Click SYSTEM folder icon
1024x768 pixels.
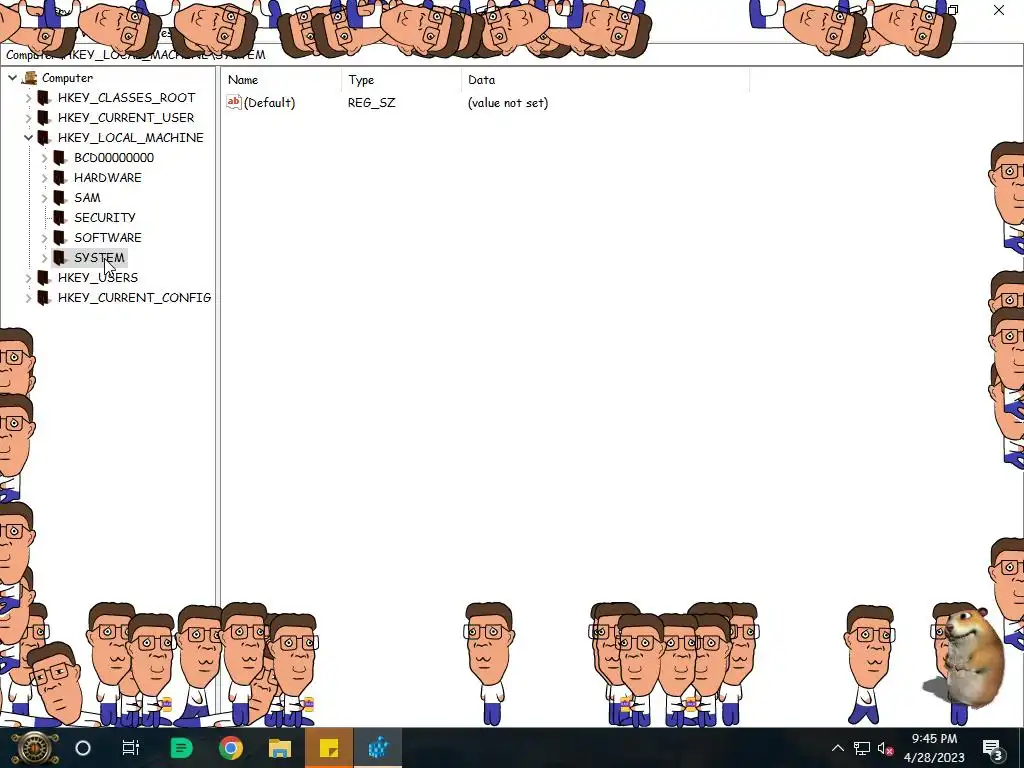tap(59, 258)
